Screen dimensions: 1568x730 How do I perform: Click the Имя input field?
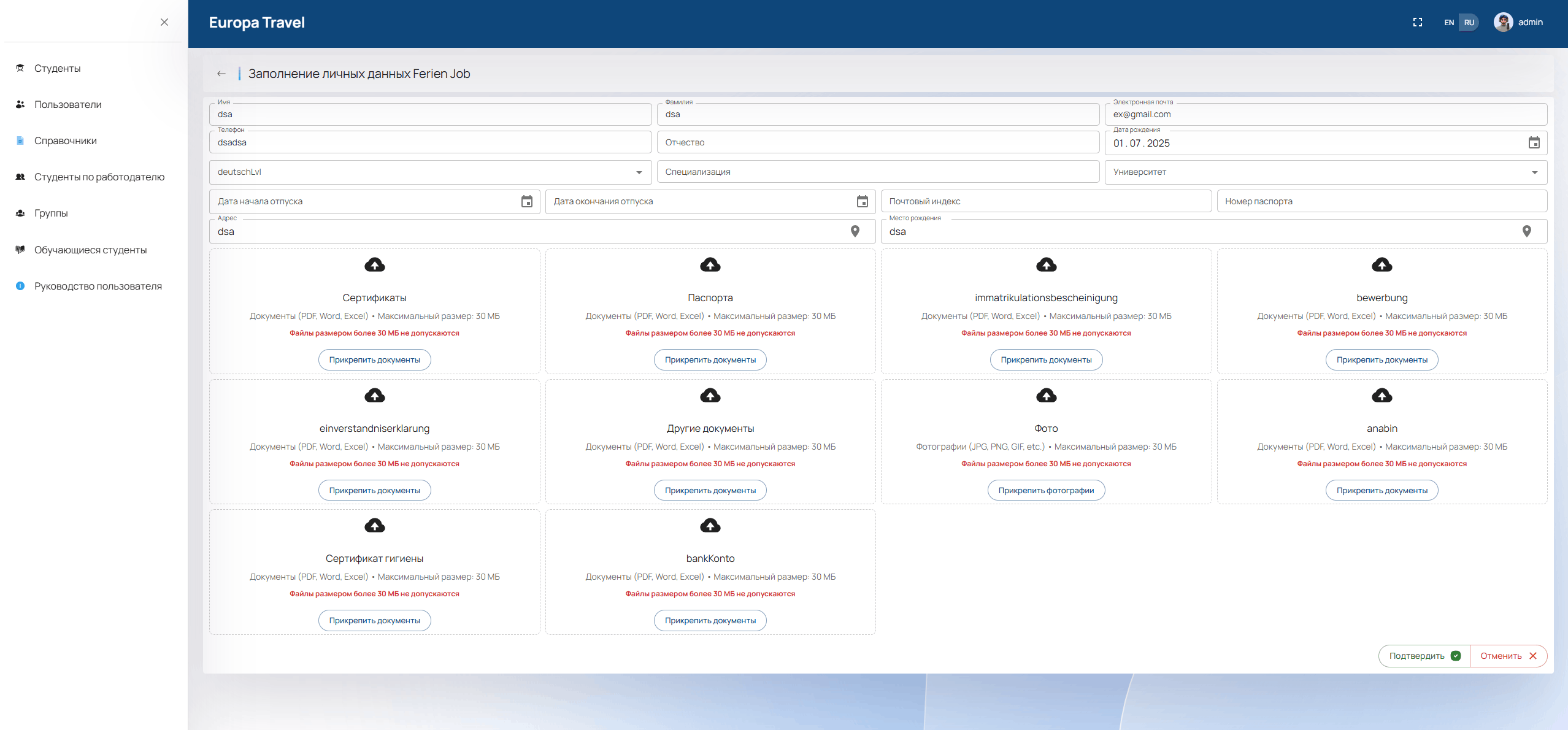(x=430, y=114)
